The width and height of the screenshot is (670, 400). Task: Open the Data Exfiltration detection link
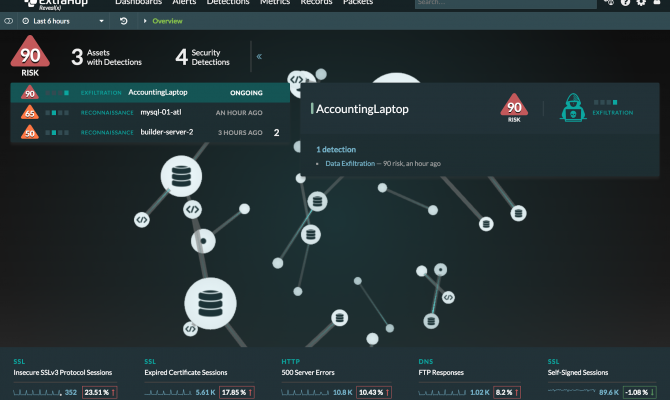point(350,163)
